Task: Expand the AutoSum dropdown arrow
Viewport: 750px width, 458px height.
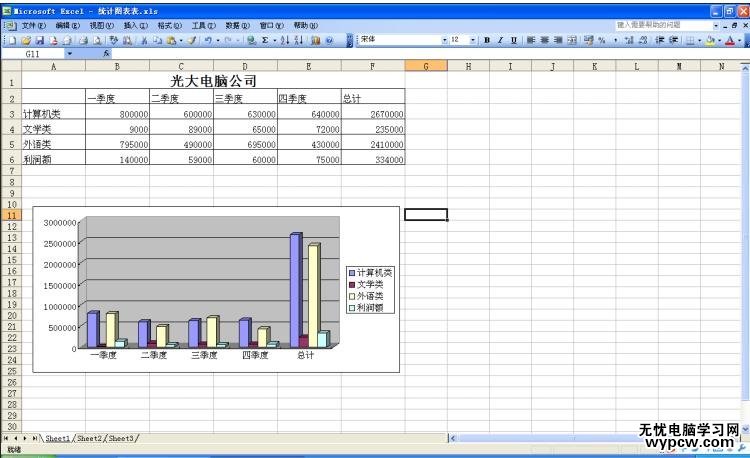Action: click(x=275, y=41)
